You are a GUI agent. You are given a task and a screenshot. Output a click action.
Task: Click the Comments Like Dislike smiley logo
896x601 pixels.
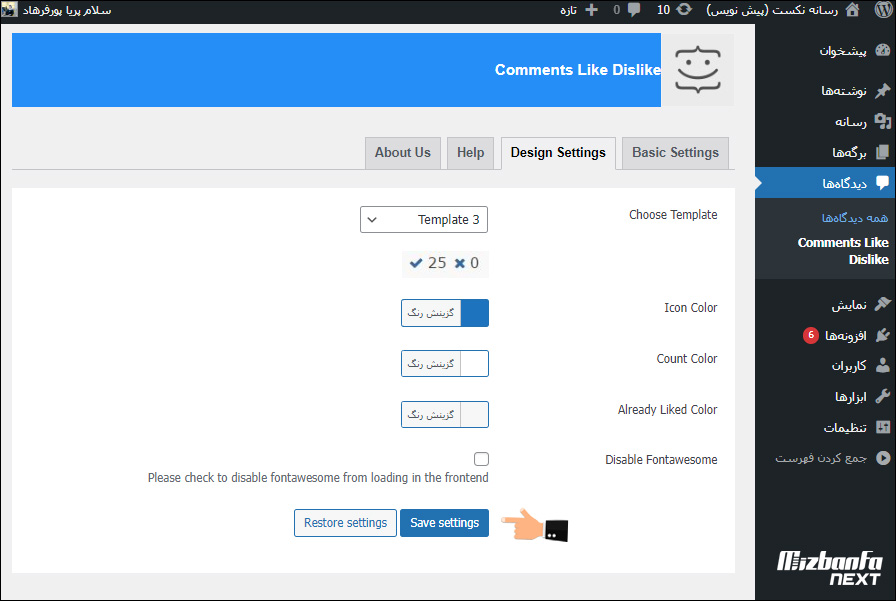pyautogui.click(x=698, y=70)
